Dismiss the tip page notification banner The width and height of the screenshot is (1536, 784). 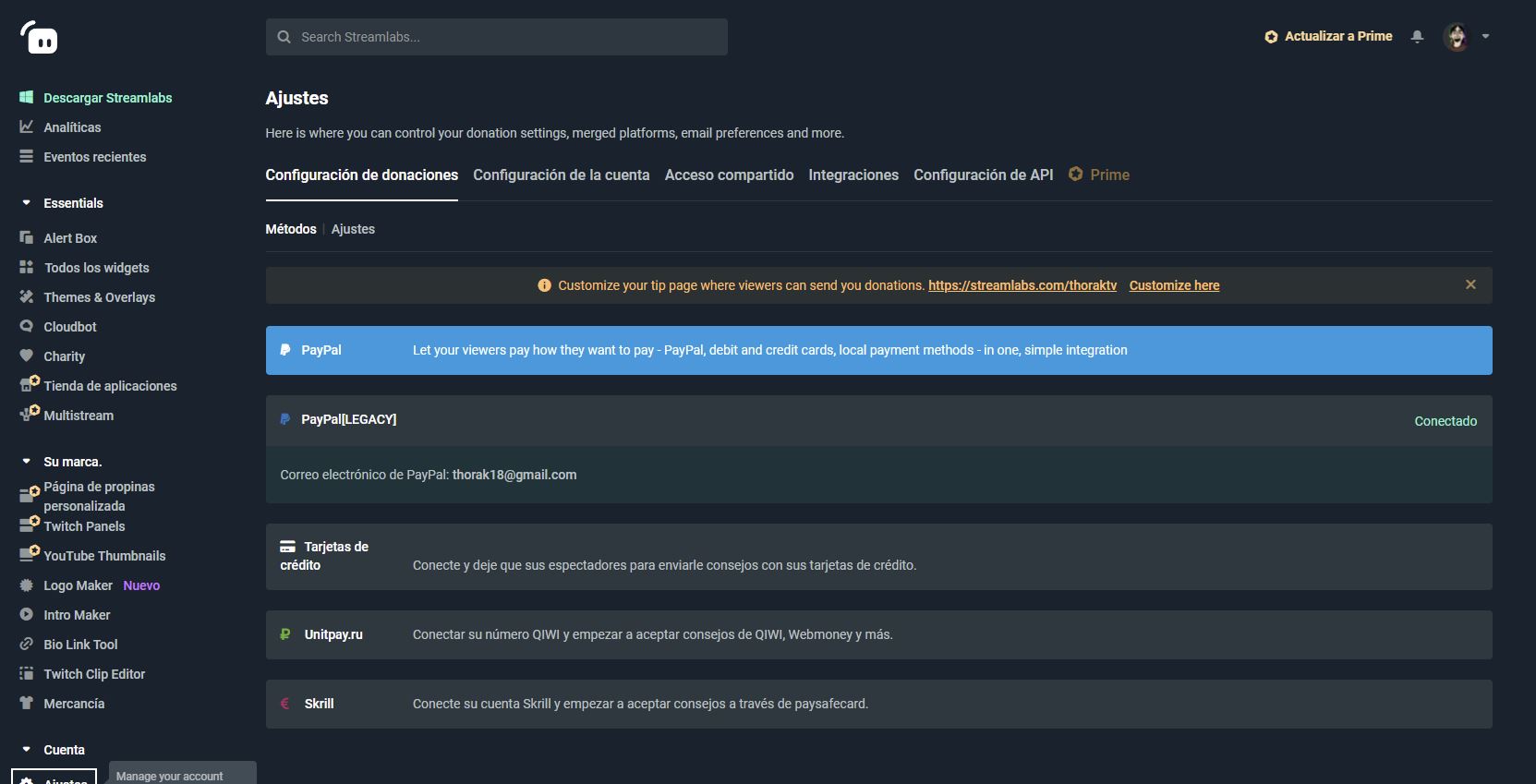[1470, 284]
